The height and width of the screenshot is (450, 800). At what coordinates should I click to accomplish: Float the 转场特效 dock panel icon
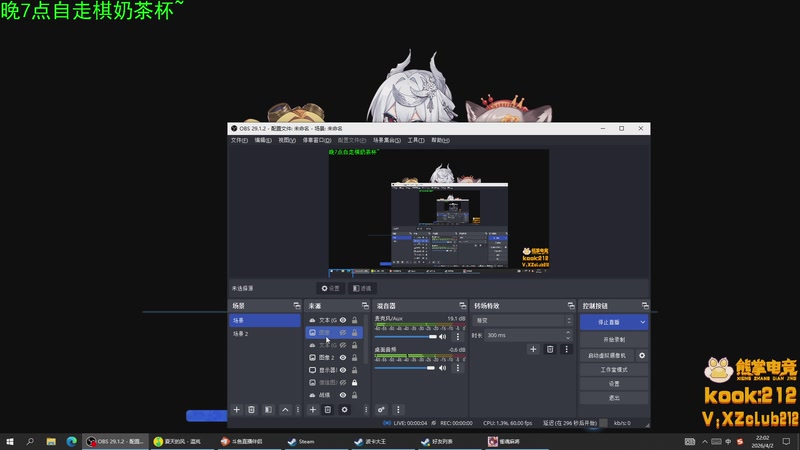[x=570, y=306]
